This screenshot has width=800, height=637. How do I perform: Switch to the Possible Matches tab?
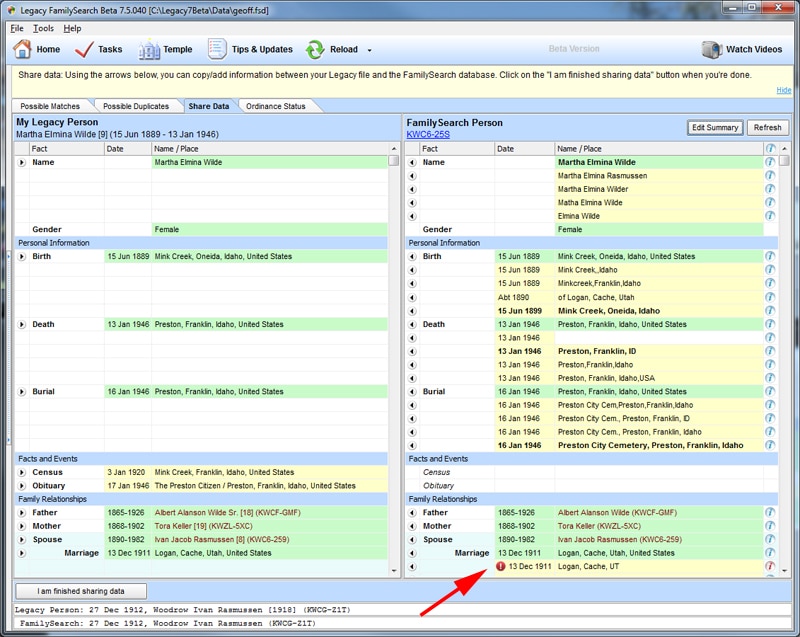tap(50, 106)
